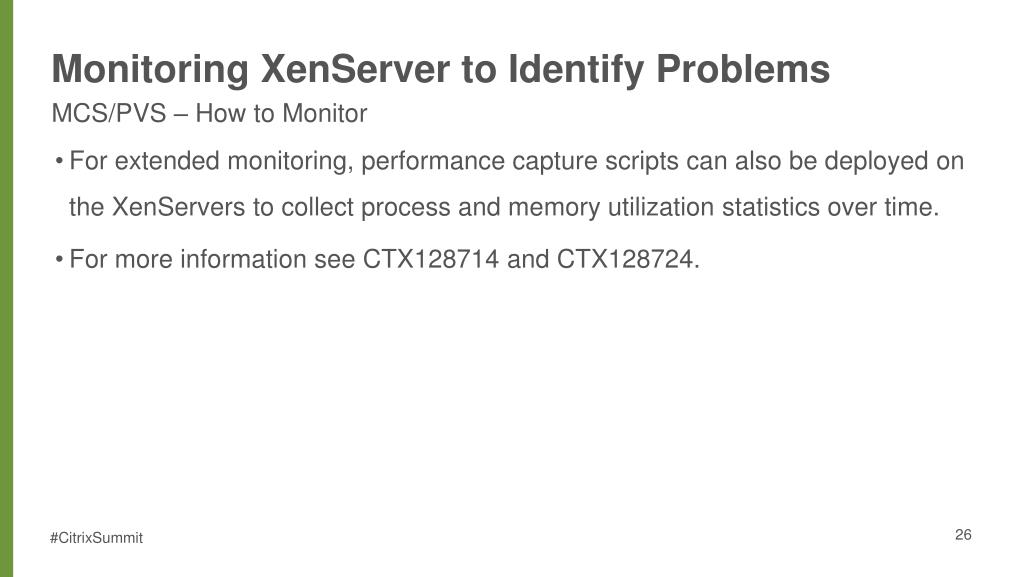Click the #CitrixSummit hashtag footer

(96, 538)
